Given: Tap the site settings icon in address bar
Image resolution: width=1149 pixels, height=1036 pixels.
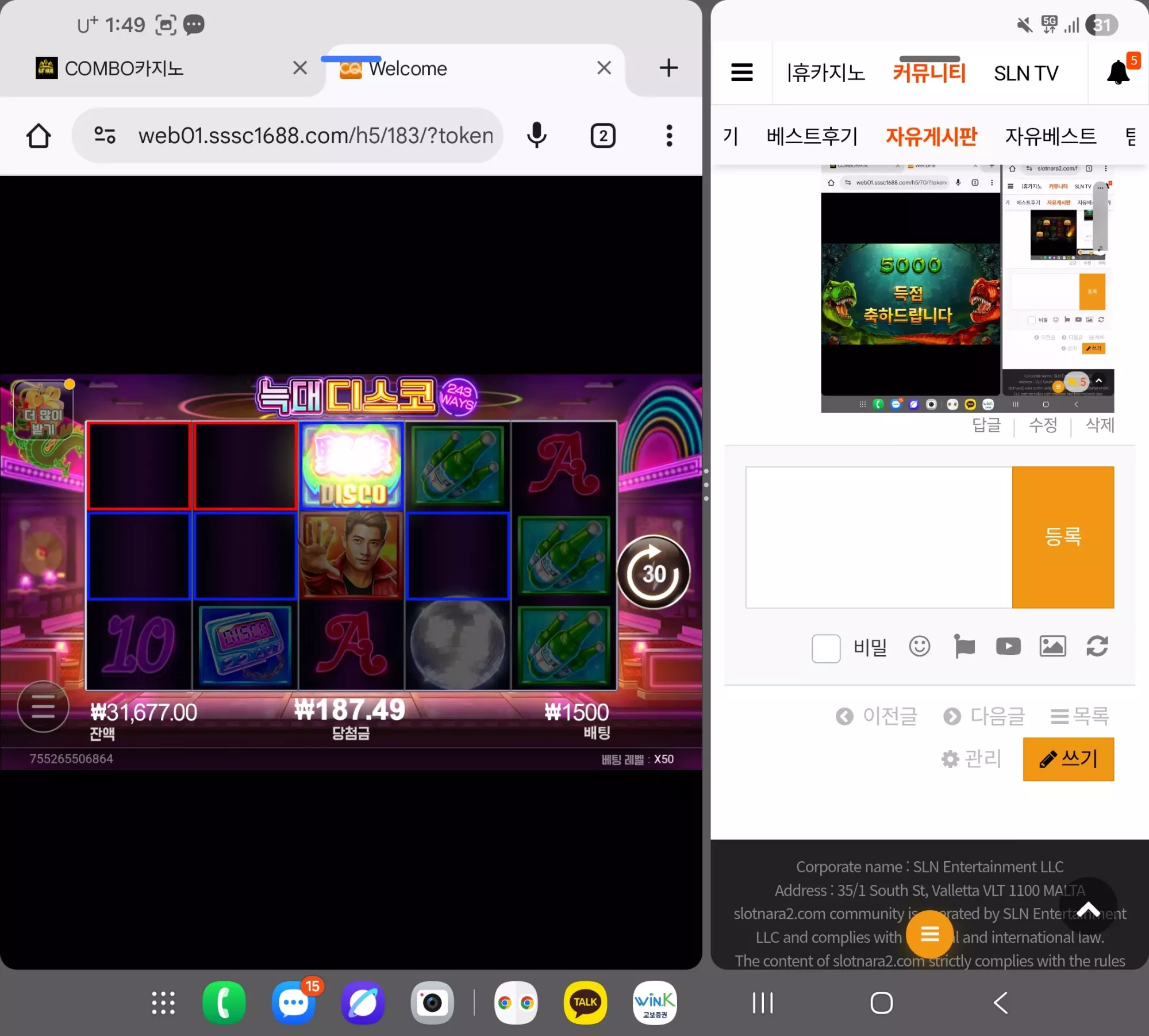Looking at the screenshot, I should click(105, 136).
